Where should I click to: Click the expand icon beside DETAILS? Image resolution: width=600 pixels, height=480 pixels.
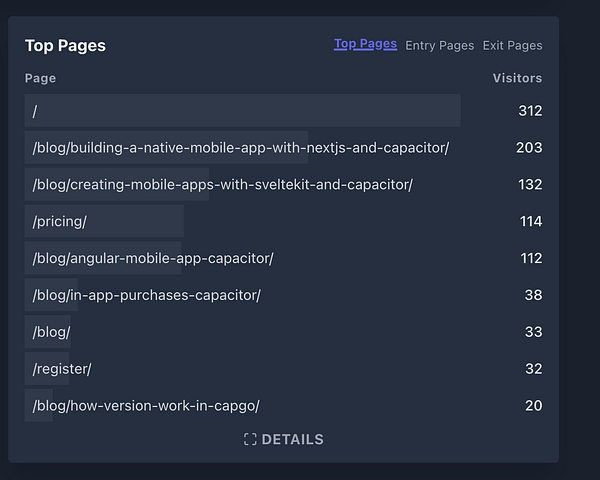click(250, 439)
